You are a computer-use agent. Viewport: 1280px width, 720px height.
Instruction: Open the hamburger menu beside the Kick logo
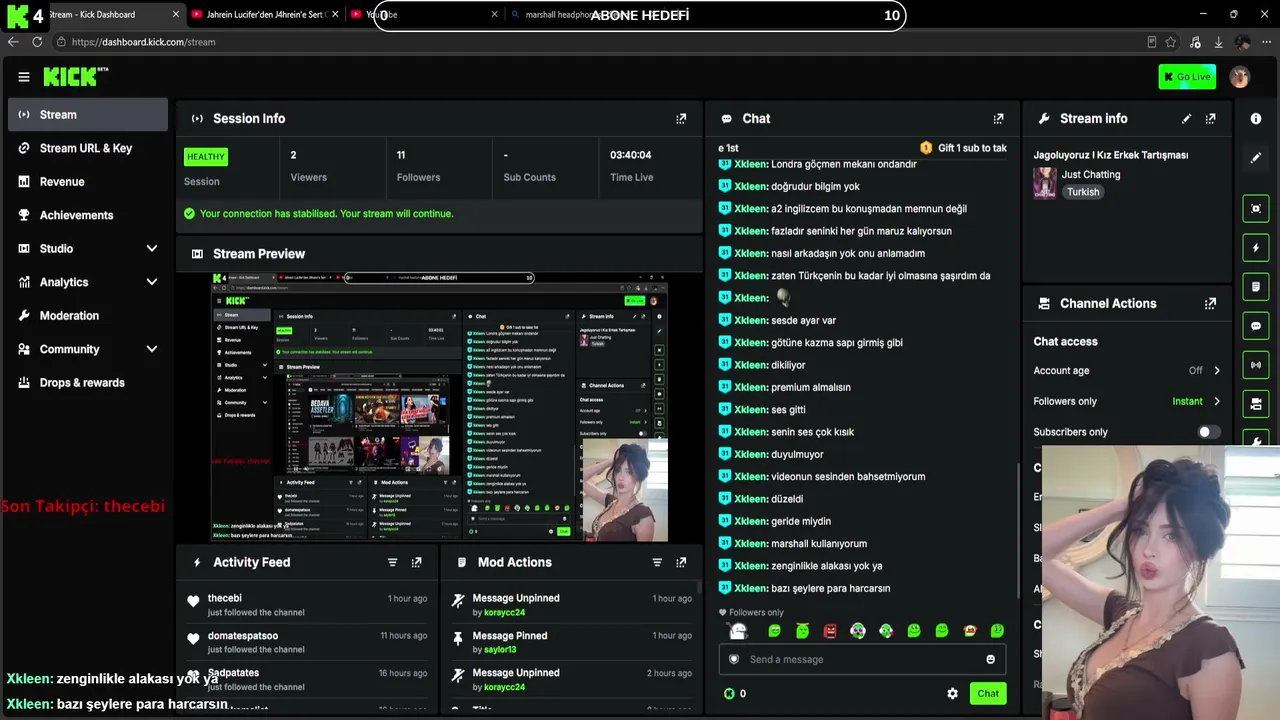pyautogui.click(x=24, y=77)
